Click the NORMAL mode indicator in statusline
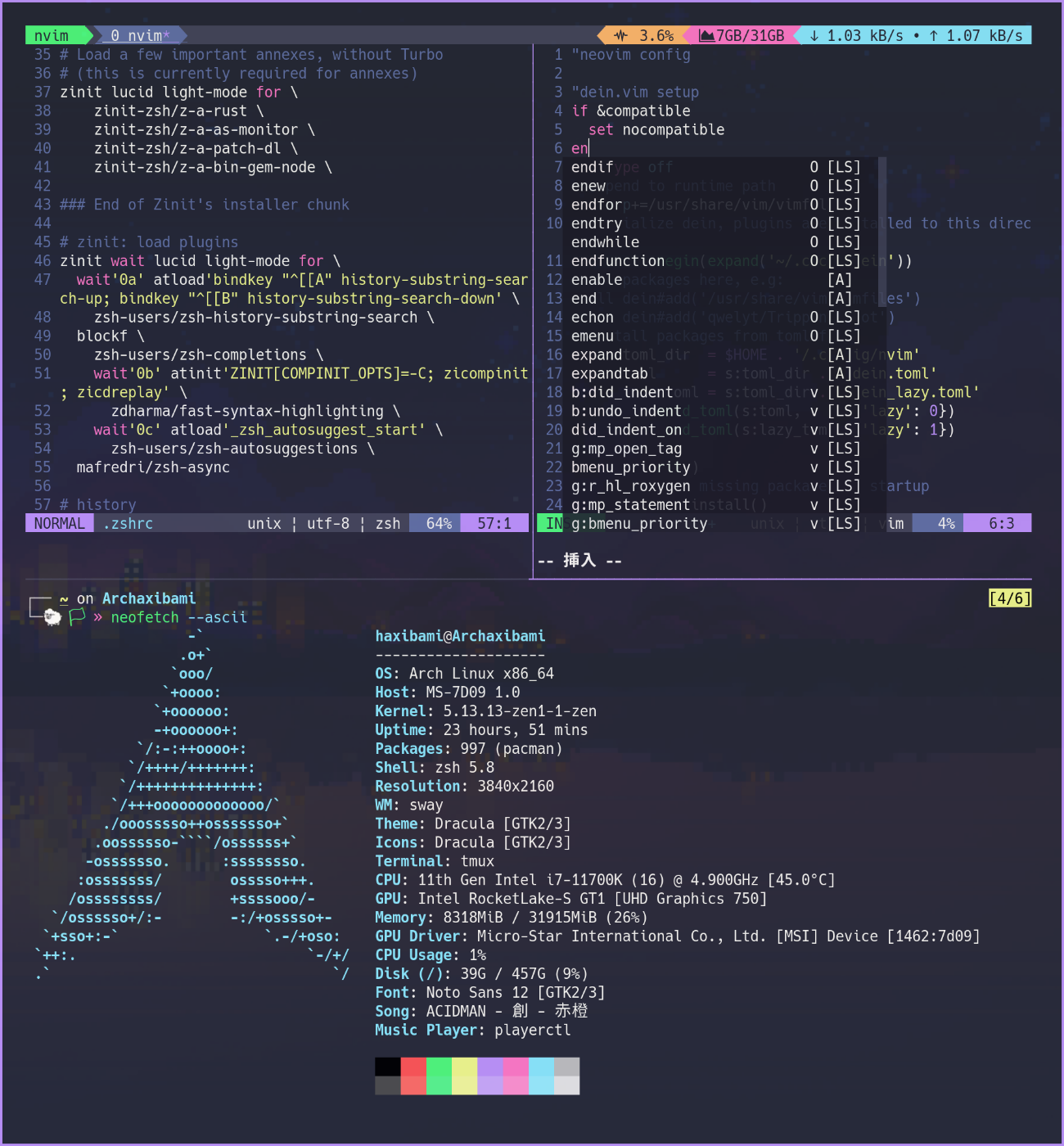 tap(59, 524)
